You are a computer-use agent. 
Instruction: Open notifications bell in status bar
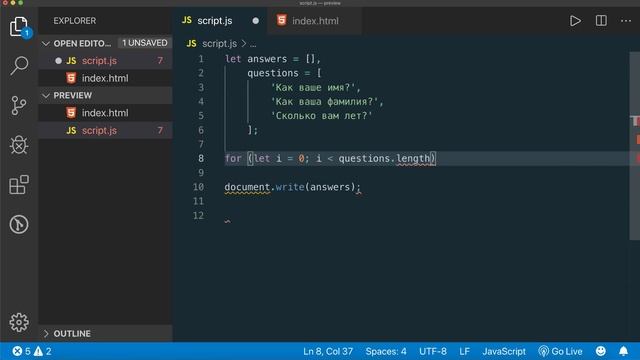click(623, 351)
